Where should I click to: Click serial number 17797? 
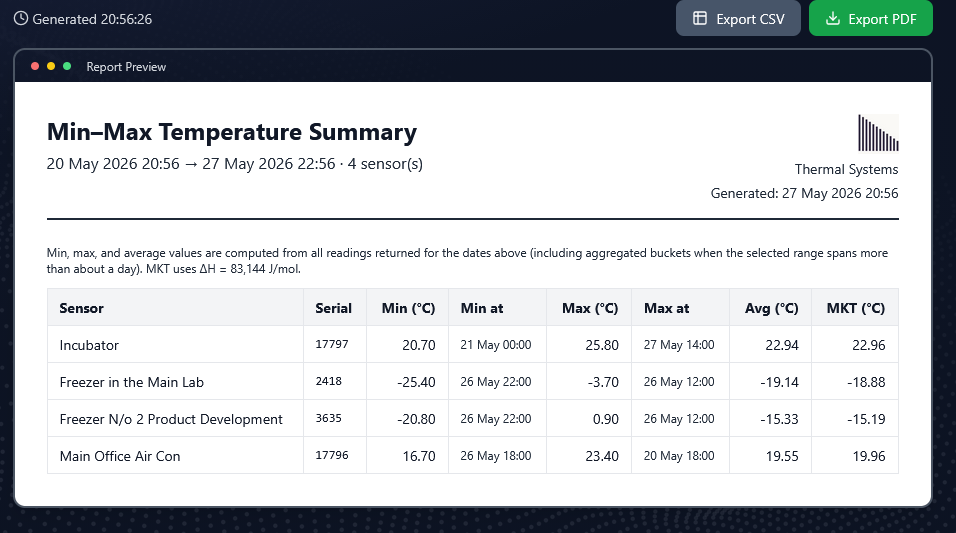[332, 345]
